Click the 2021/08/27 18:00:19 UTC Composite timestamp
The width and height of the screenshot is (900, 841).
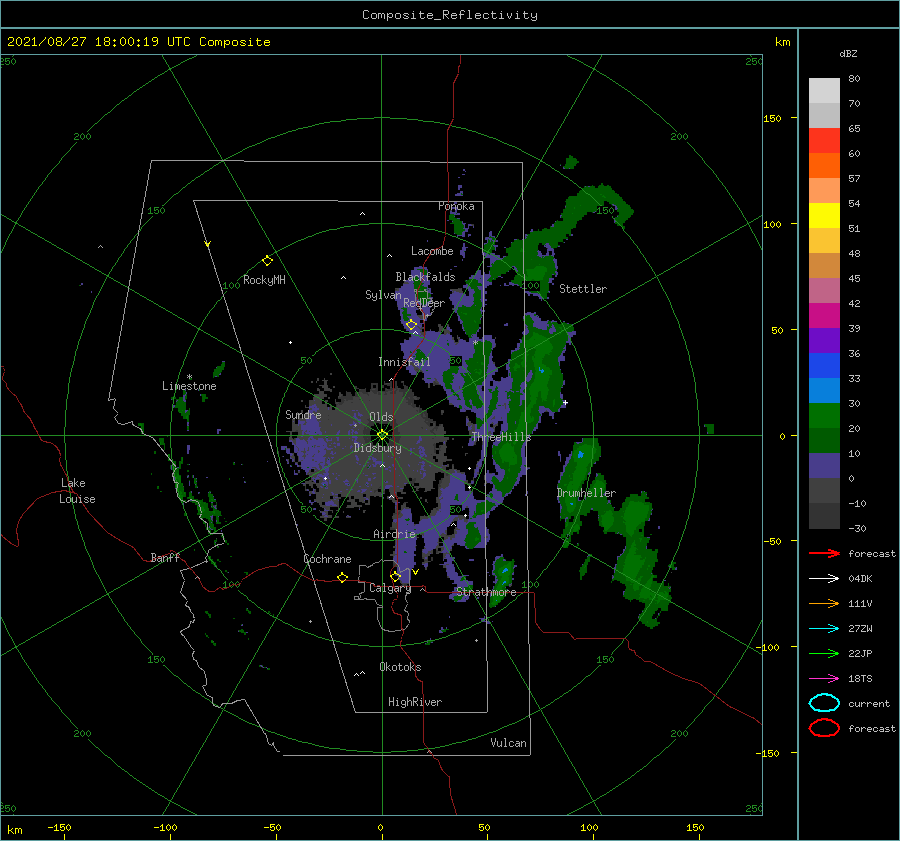(x=138, y=42)
